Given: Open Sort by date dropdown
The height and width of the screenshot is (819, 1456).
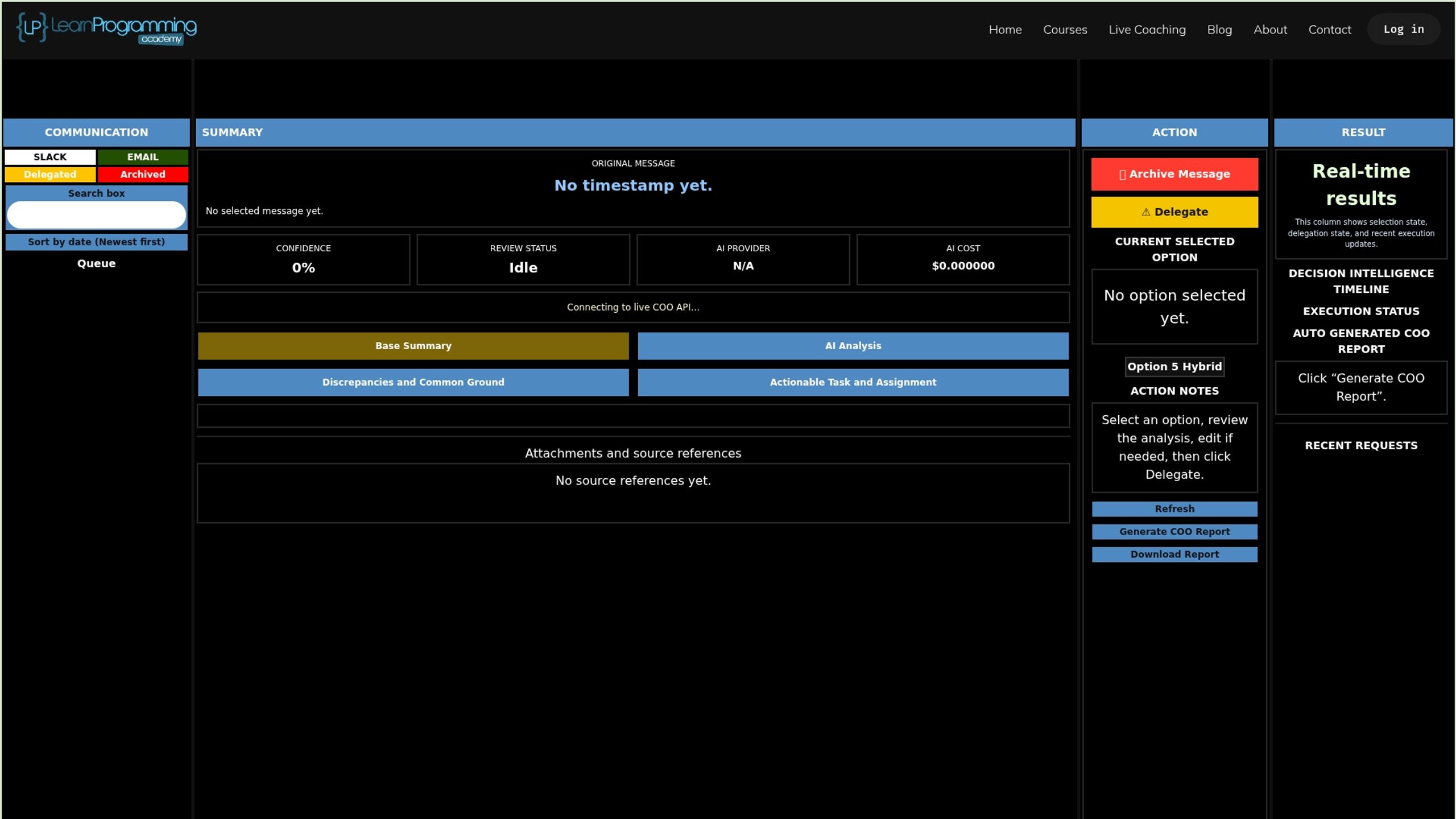Looking at the screenshot, I should [x=96, y=242].
